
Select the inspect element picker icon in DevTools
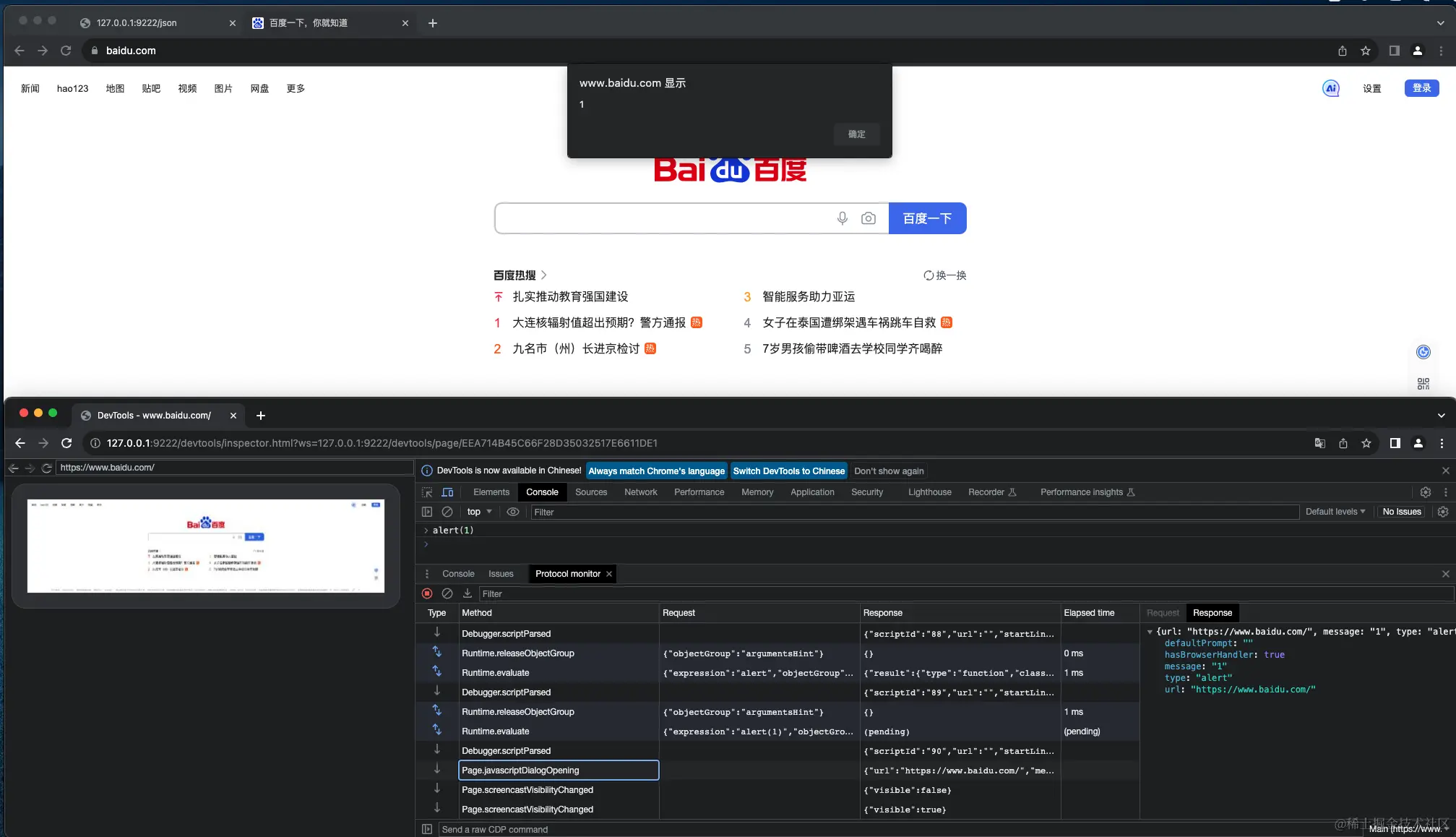pyautogui.click(x=427, y=492)
